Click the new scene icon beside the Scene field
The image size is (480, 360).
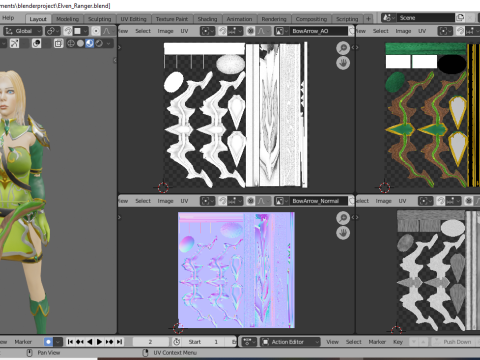point(460,18)
